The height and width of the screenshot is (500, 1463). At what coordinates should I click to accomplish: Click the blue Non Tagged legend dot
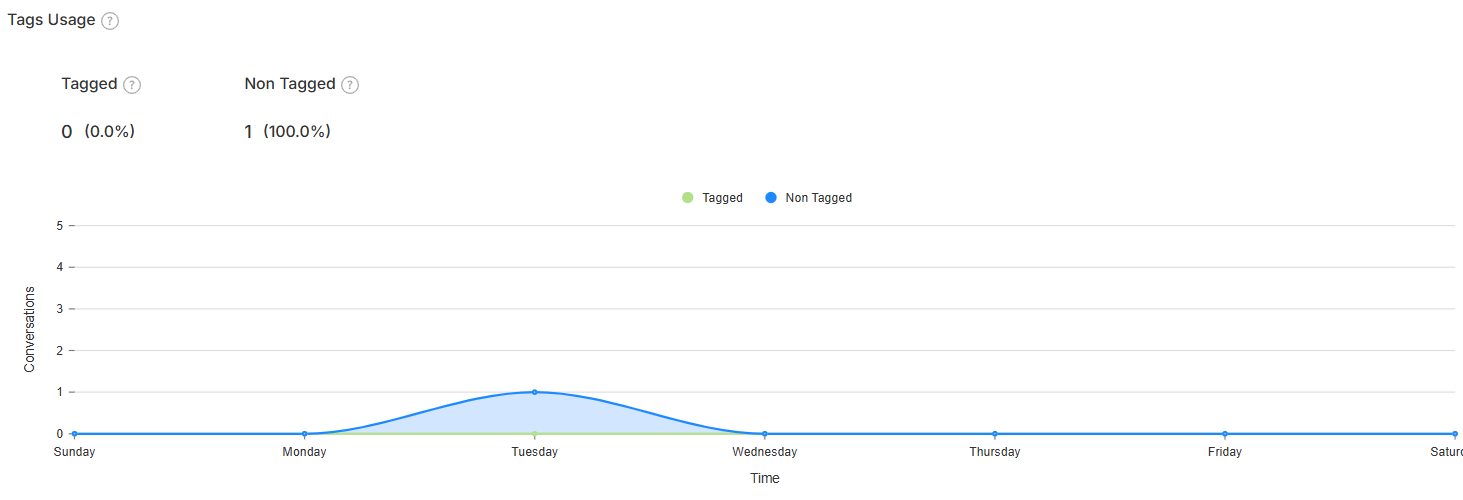coord(770,198)
